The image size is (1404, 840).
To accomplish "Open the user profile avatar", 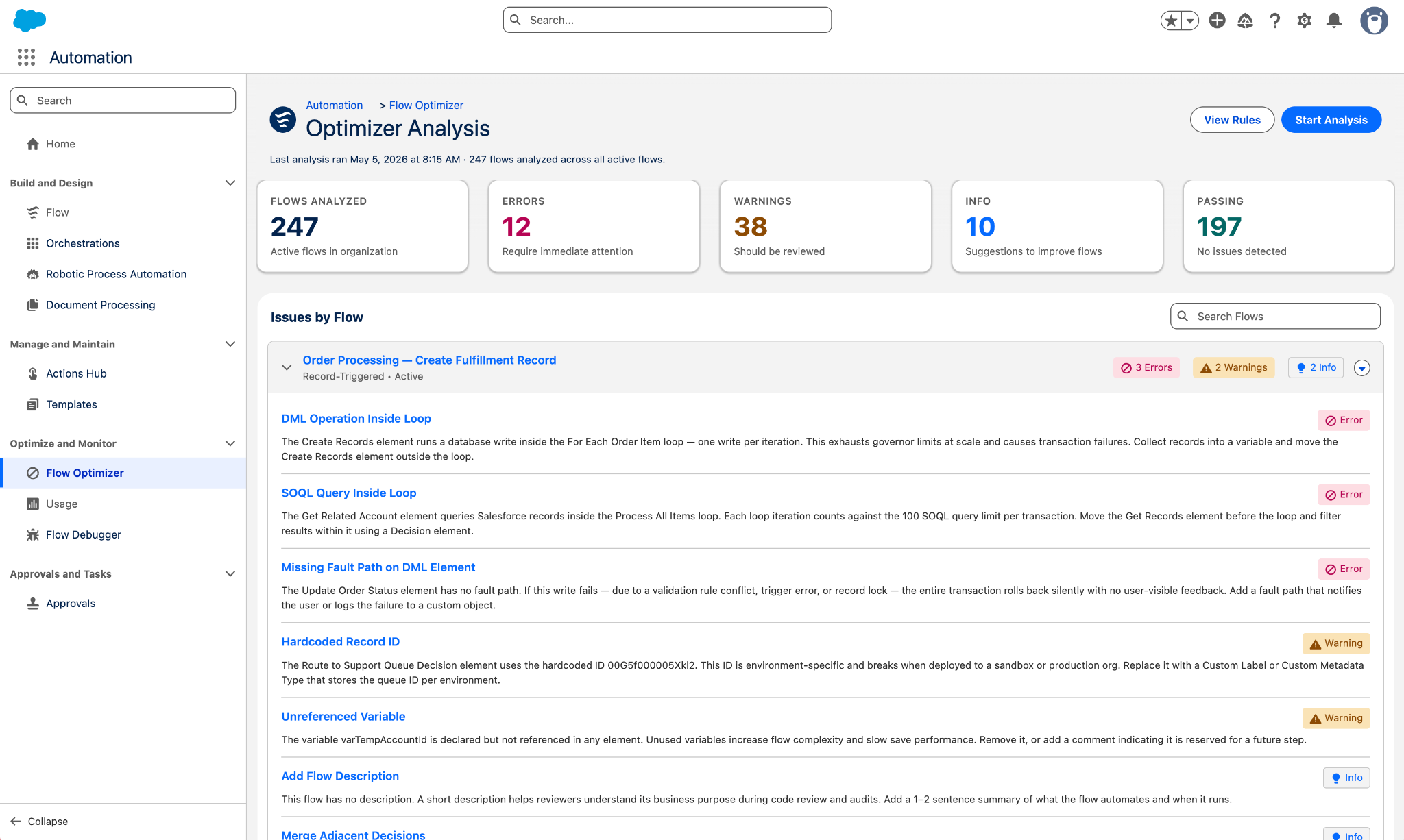I will coord(1374,21).
